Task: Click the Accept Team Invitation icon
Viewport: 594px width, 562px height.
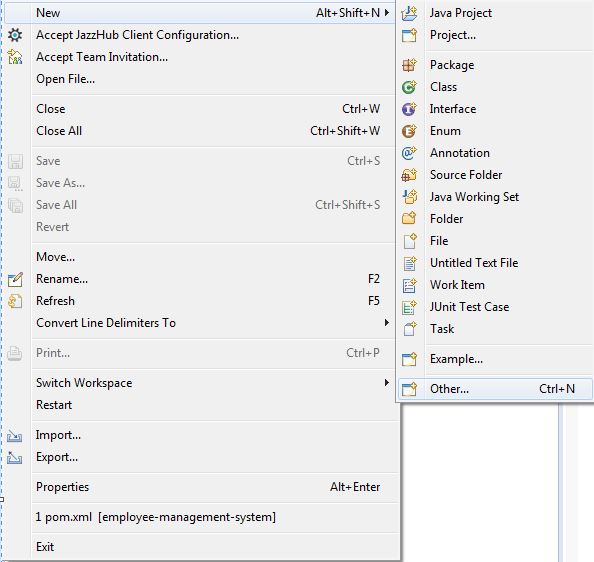Action: pos(15,57)
